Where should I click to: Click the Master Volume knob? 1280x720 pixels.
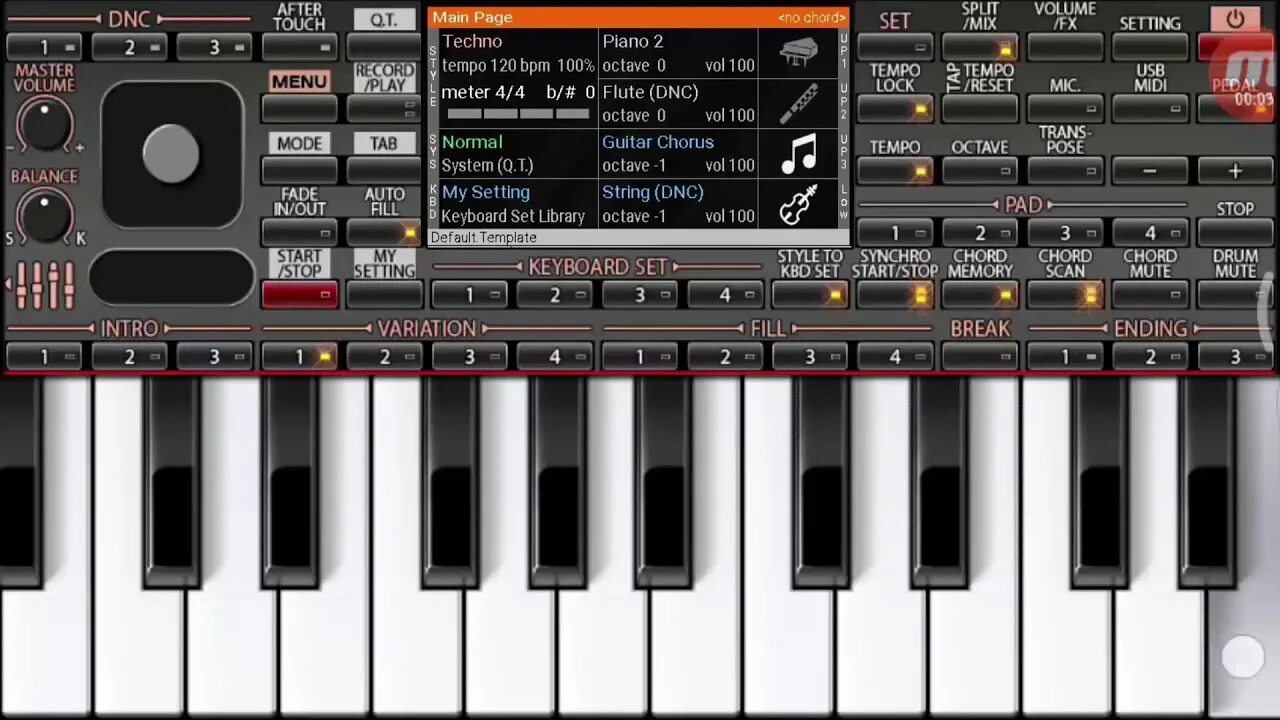click(x=44, y=124)
